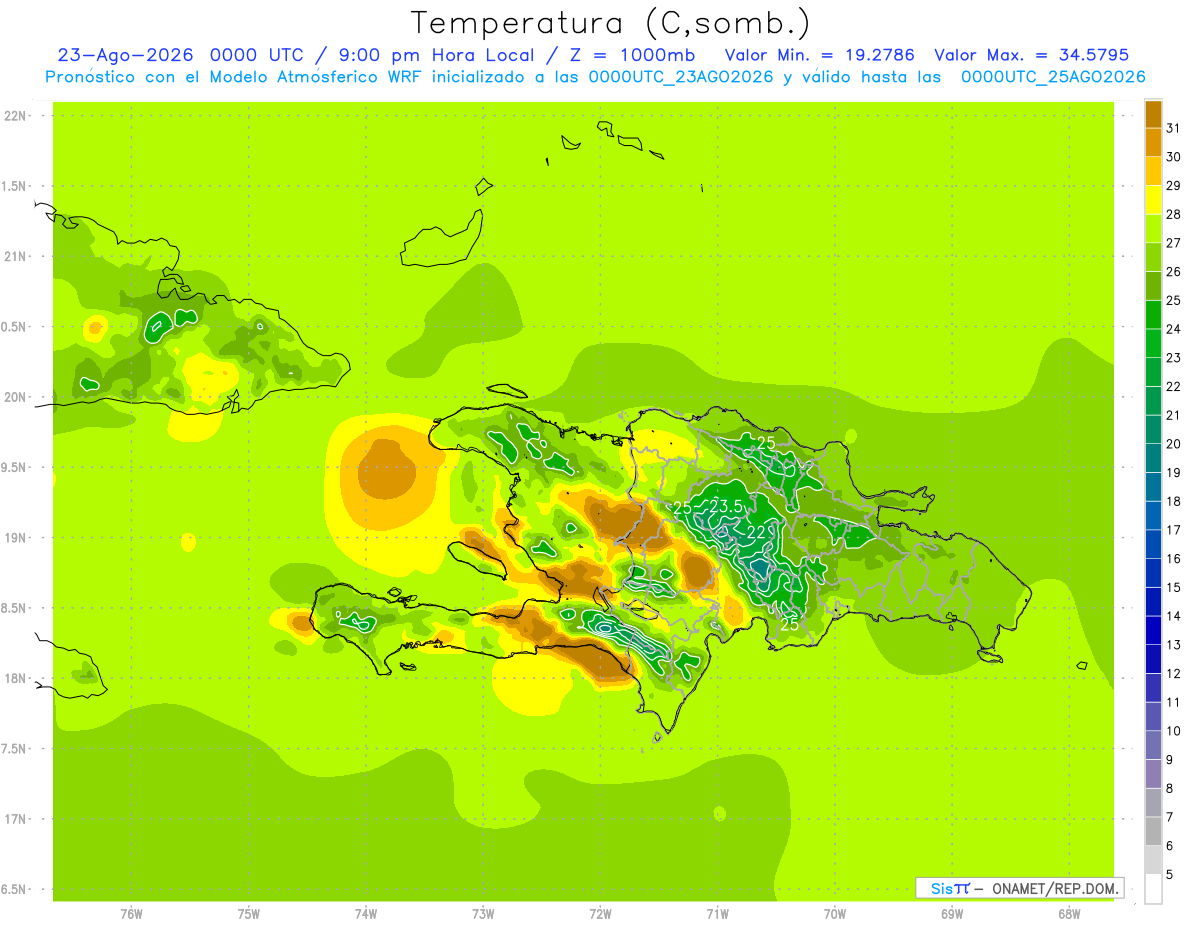This screenshot has width=1200, height=927.
Task: Click the legend value "13"
Action: (x=1174, y=645)
